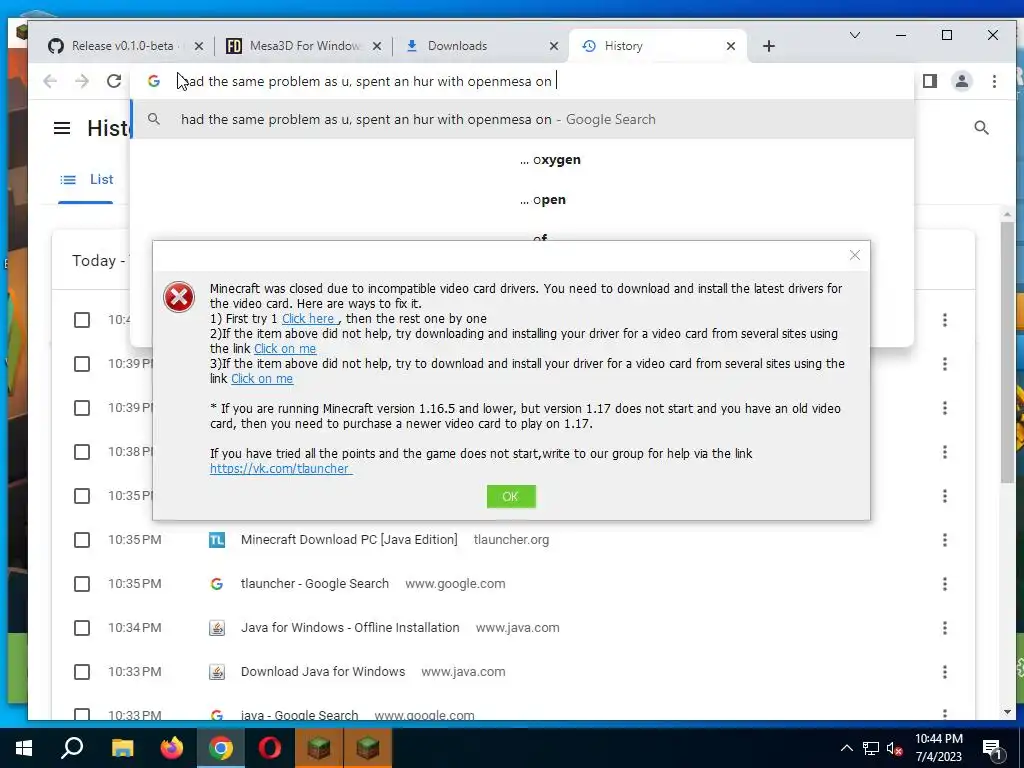Open more actions for Minecraft Download PC entry
The image size is (1024, 768).
[944, 540]
